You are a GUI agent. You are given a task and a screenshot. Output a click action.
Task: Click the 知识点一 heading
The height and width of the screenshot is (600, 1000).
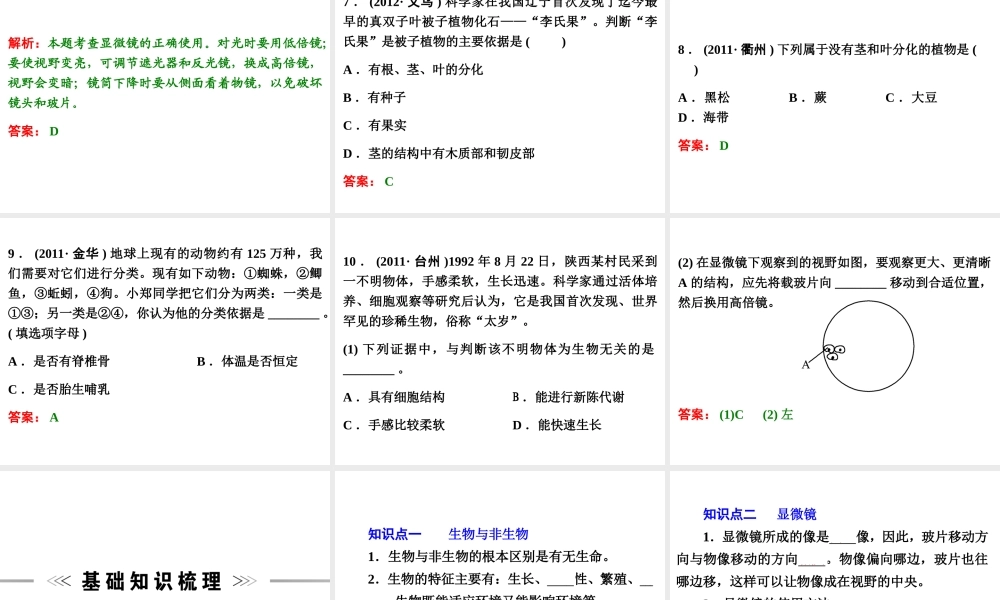click(395, 534)
